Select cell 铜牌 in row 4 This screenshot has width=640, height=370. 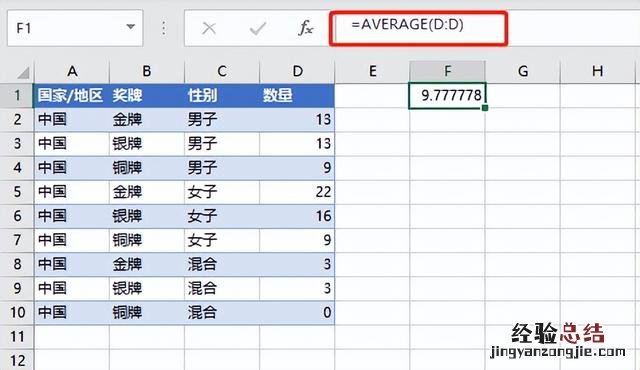pos(147,168)
